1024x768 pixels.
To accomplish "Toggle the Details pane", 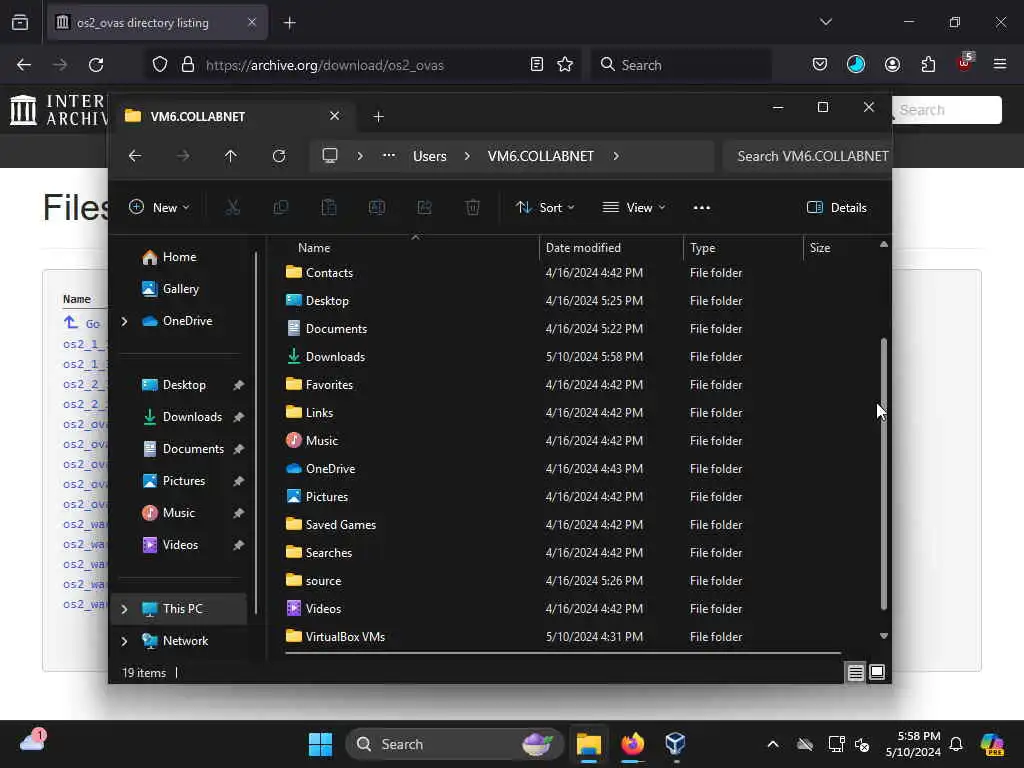I will [837, 208].
